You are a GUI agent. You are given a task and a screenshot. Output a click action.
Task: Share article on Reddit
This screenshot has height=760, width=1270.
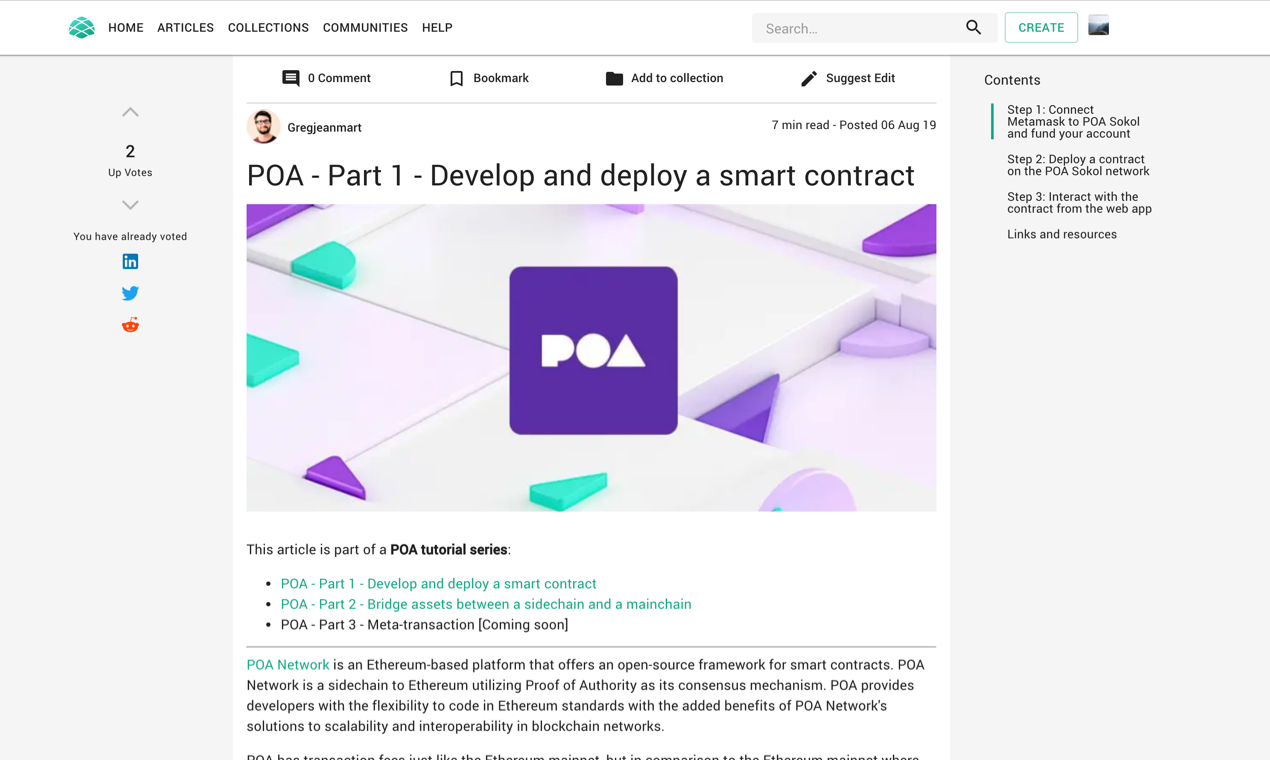click(x=130, y=325)
